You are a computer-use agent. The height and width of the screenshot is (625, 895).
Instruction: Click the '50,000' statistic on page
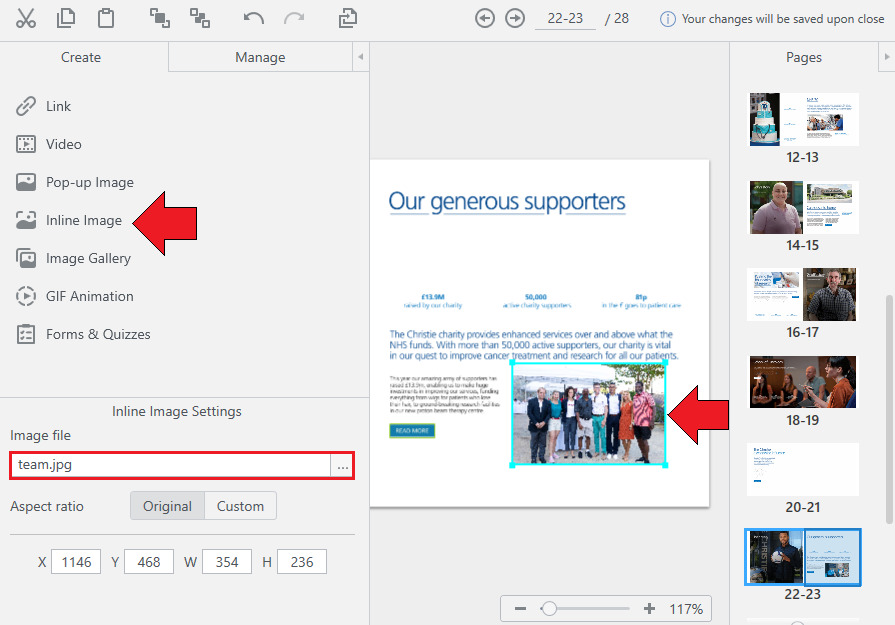[x=536, y=297]
